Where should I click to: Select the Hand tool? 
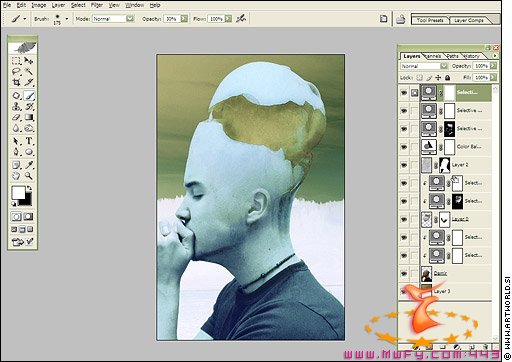16,176
